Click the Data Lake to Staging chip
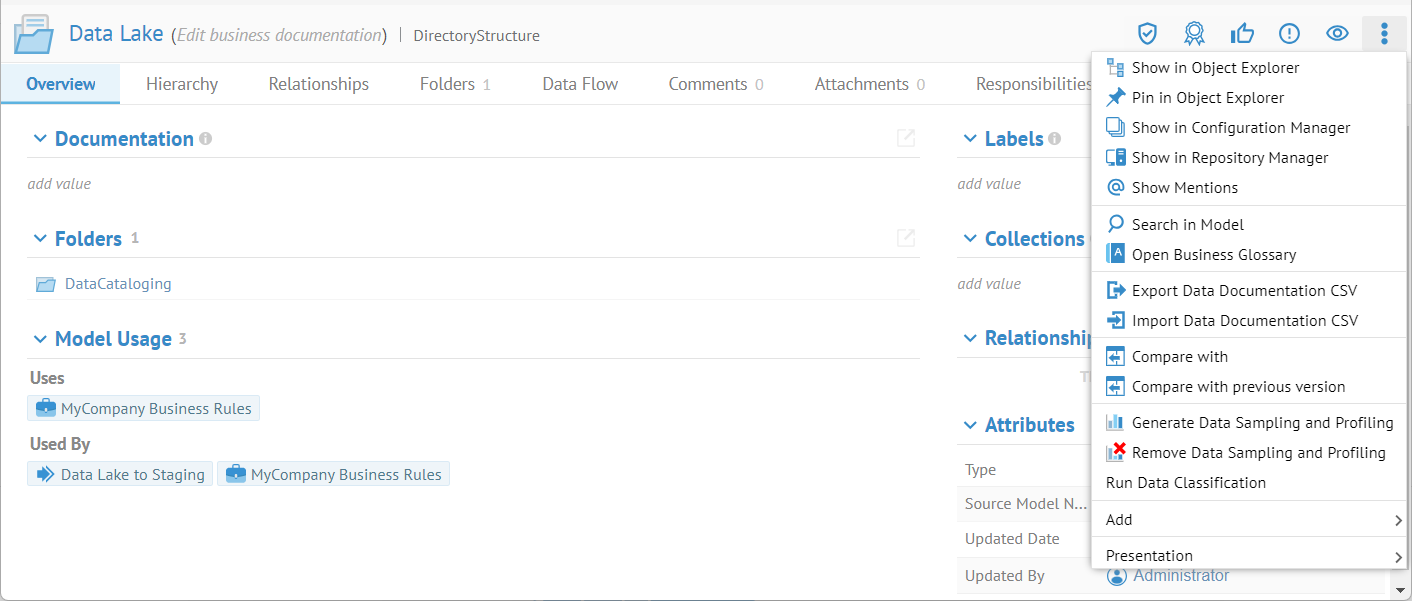This screenshot has width=1412, height=601. (x=120, y=474)
